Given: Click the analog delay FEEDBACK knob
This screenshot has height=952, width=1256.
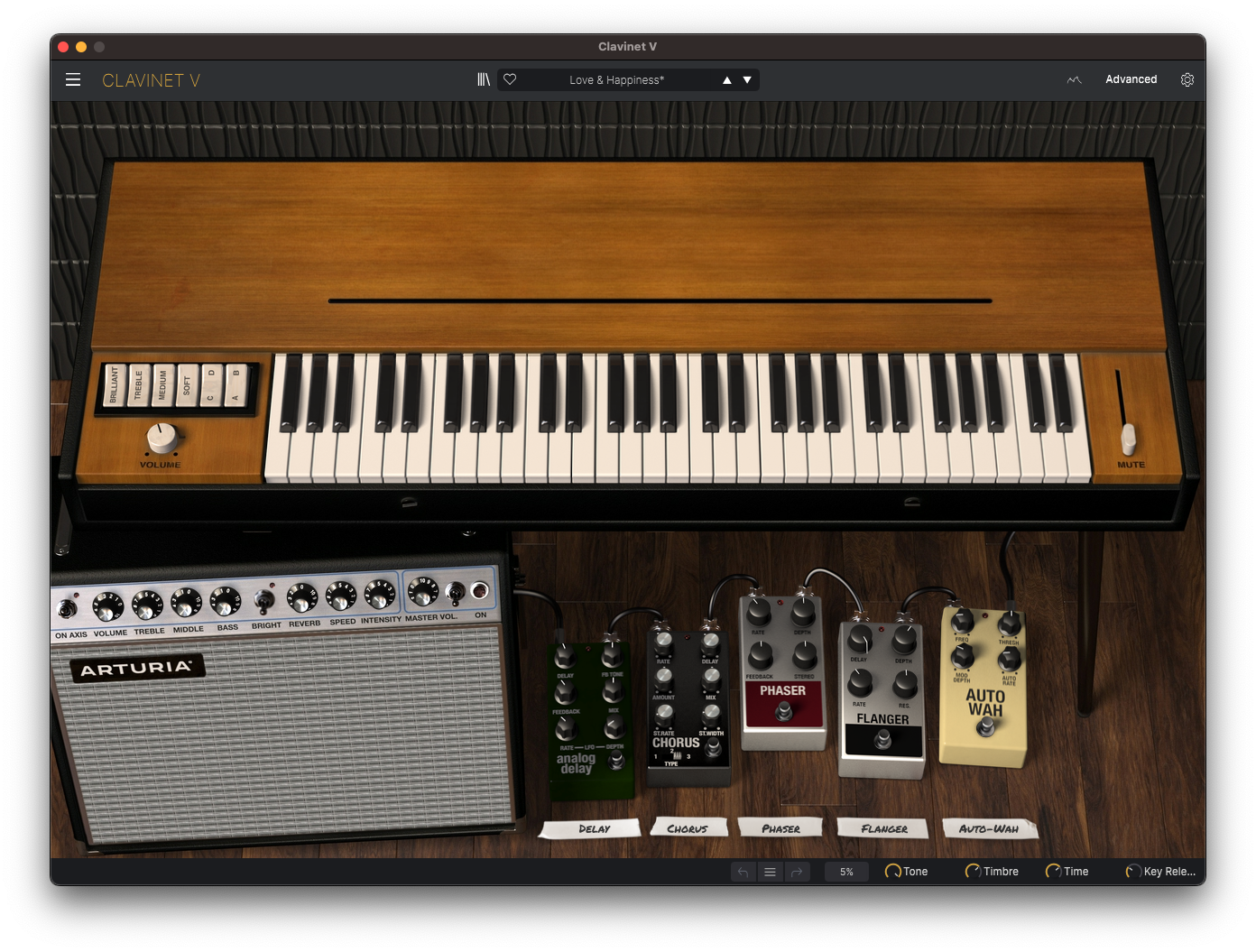Looking at the screenshot, I should (566, 693).
